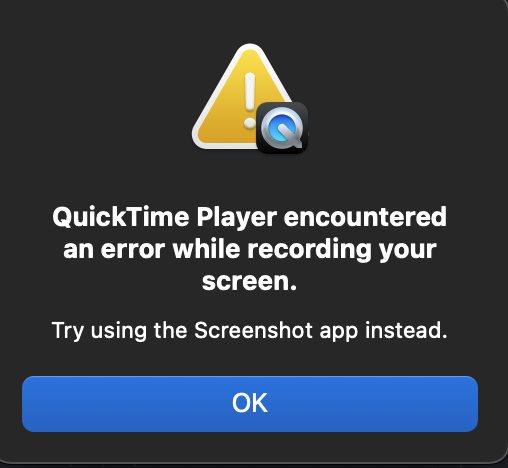Click the blue Q logo
This screenshot has height=468, width=508.
click(281, 127)
